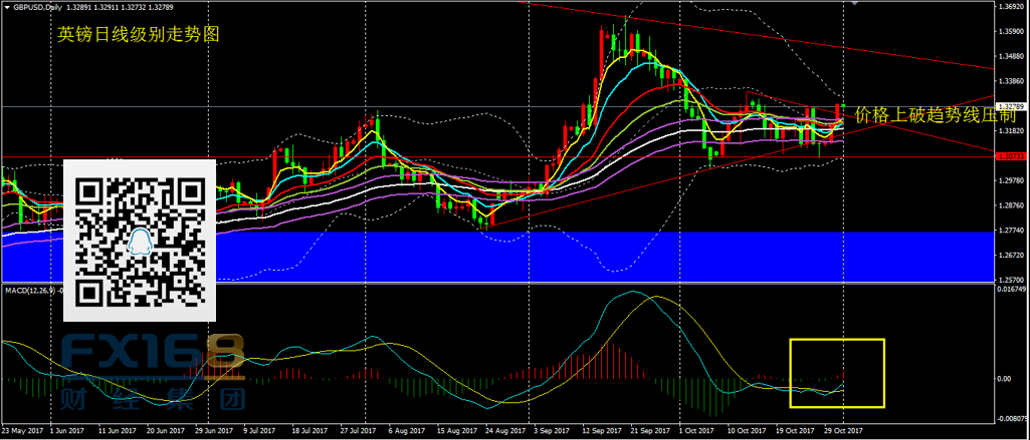Click the 29 Oct 2017 date label
Screen dimensions: 1030x440
coord(842,431)
